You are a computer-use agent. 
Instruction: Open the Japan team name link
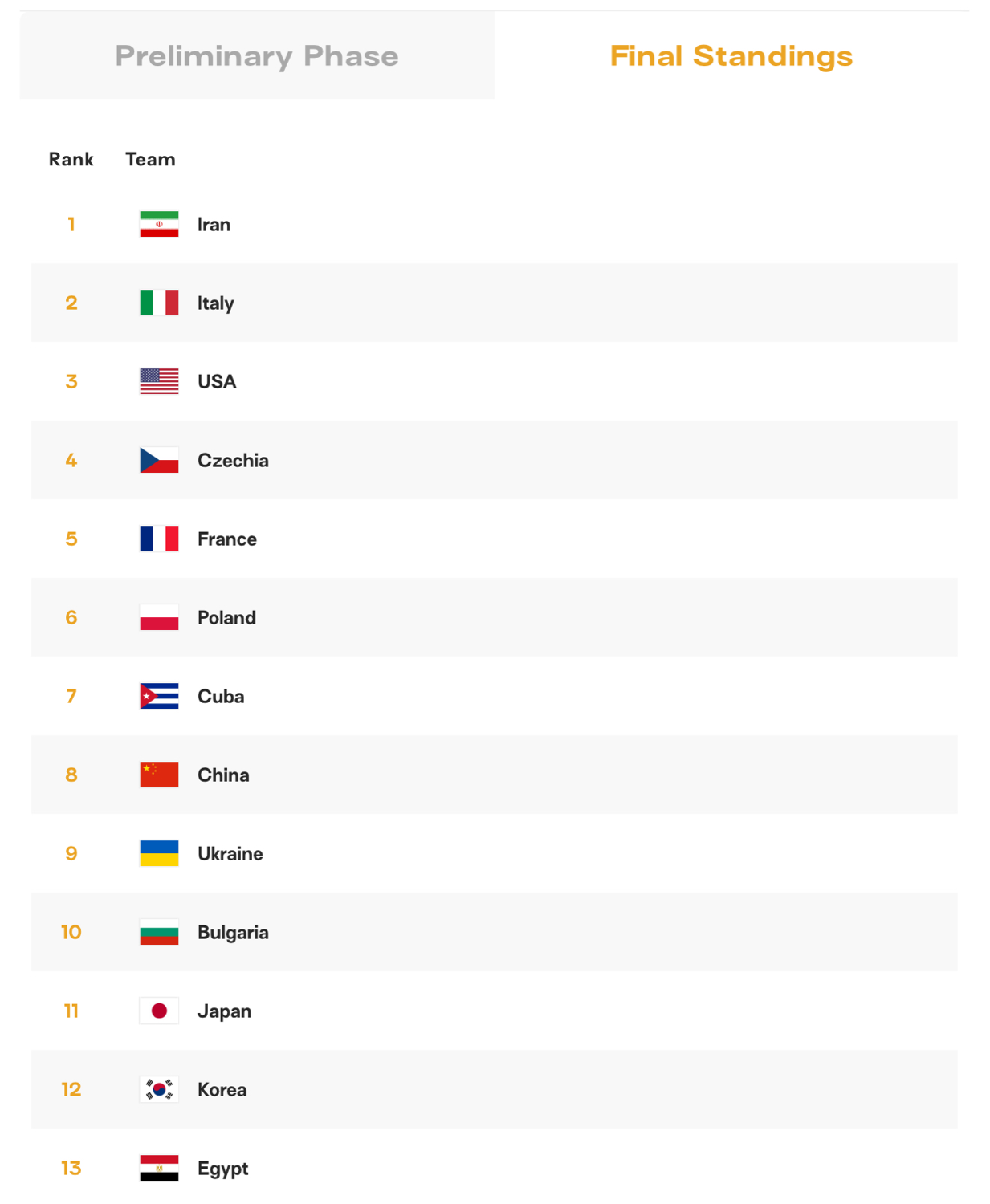click(x=224, y=1011)
